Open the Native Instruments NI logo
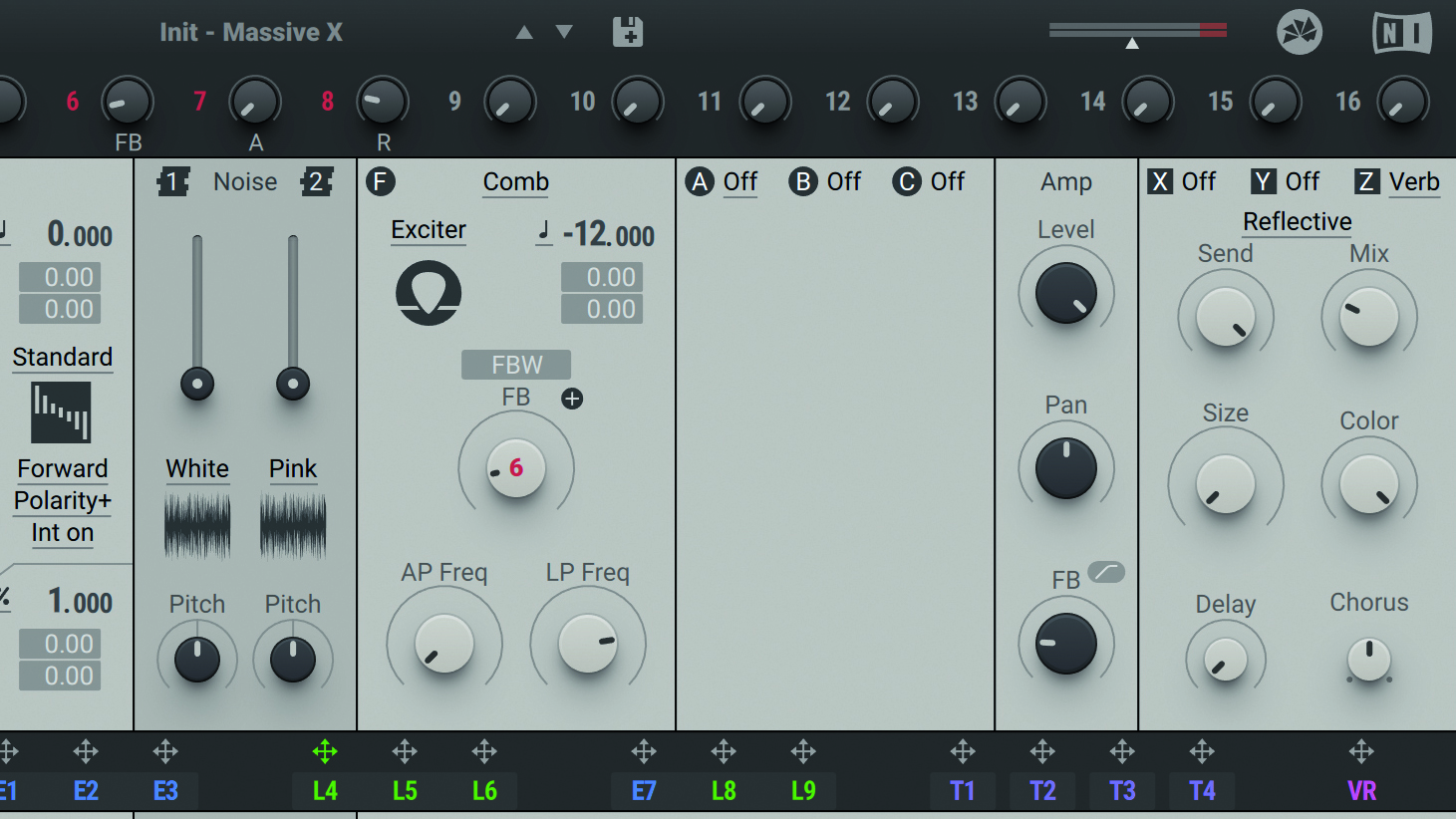Image resolution: width=1456 pixels, height=819 pixels. click(1402, 33)
